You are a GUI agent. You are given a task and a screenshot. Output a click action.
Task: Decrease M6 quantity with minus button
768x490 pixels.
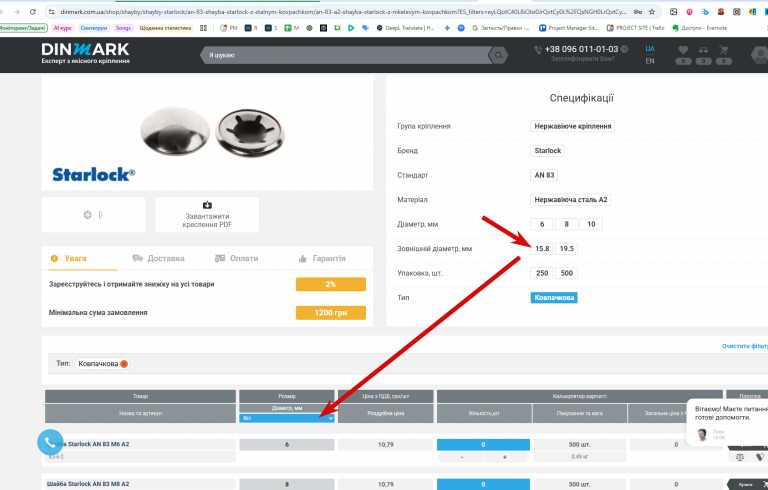pos(461,457)
